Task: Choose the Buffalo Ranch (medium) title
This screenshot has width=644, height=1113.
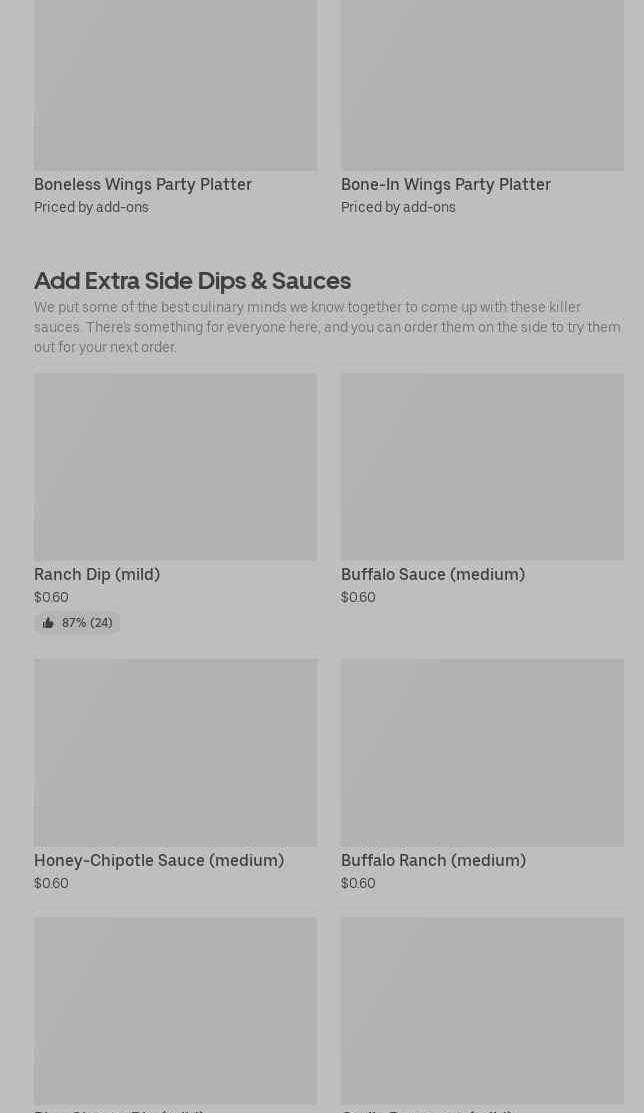Action: click(x=433, y=861)
